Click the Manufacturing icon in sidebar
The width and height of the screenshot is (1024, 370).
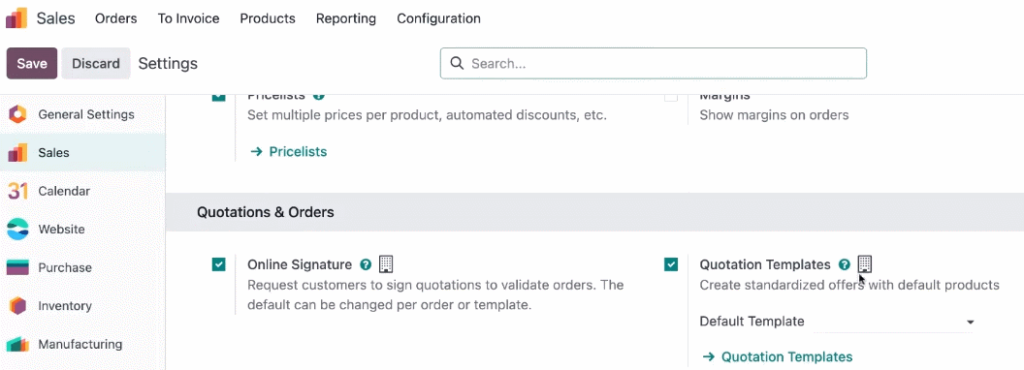18,344
